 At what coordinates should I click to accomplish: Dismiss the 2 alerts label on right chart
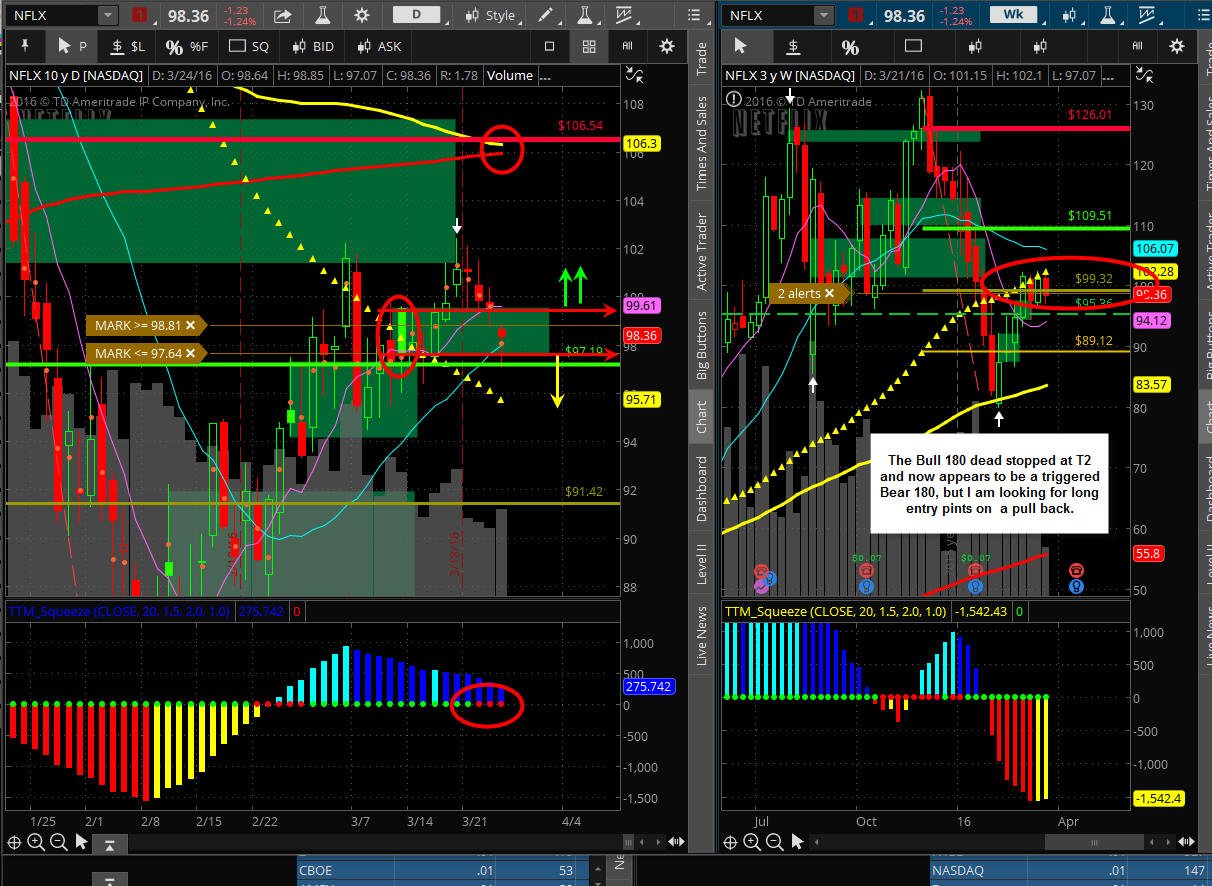coord(829,293)
